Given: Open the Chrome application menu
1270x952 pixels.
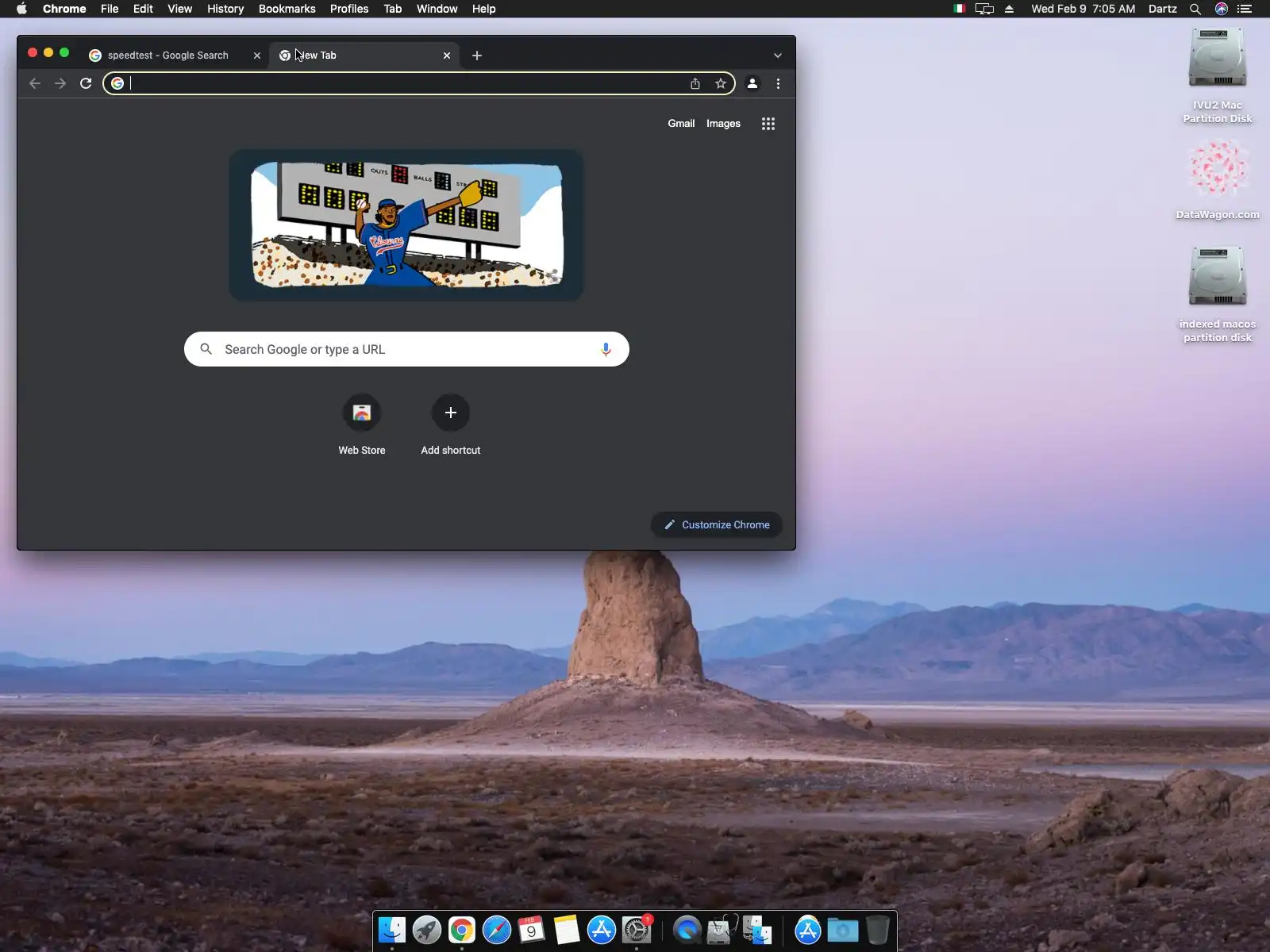Looking at the screenshot, I should [x=64, y=9].
